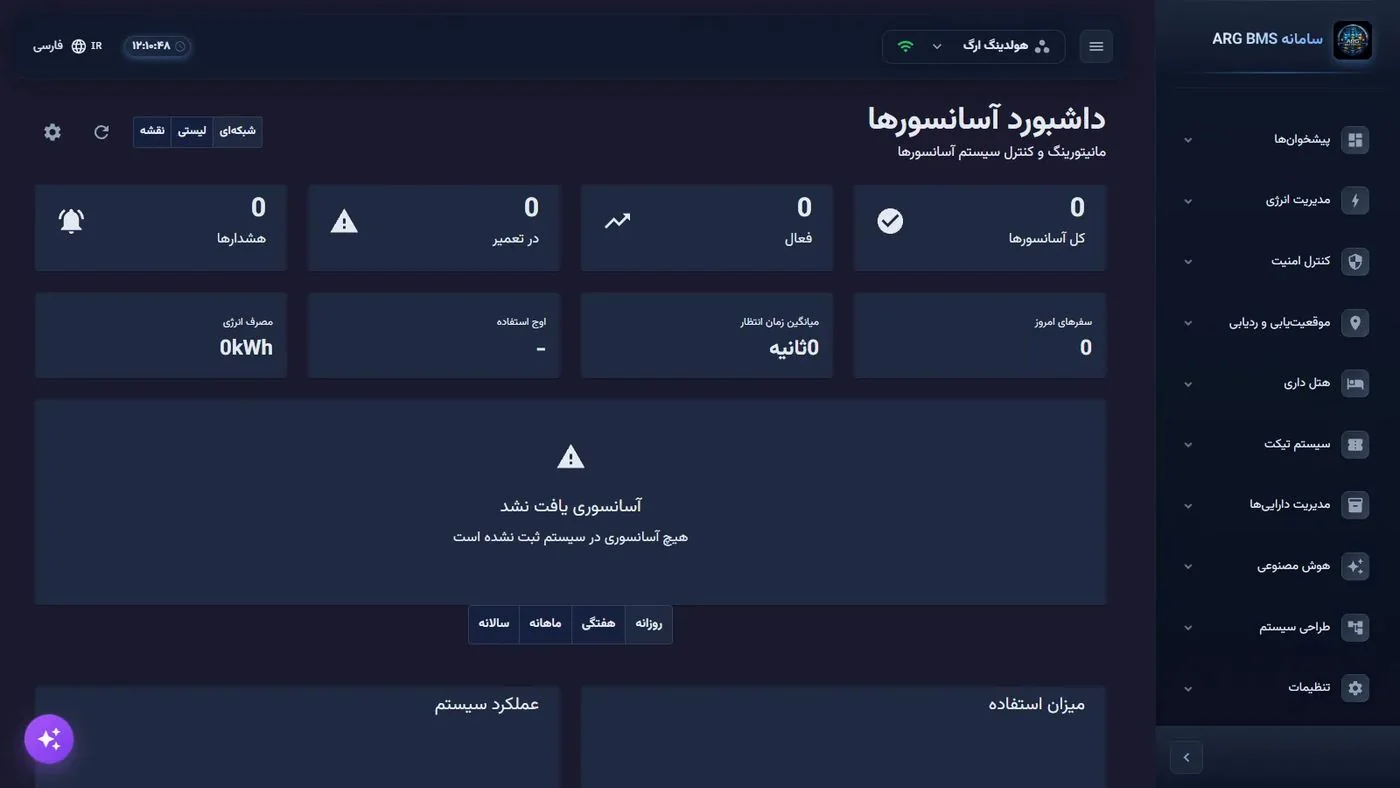The image size is (1400, 788).
Task: Click the checkmark icon on کل آسانسورها card
Action: pos(890,221)
